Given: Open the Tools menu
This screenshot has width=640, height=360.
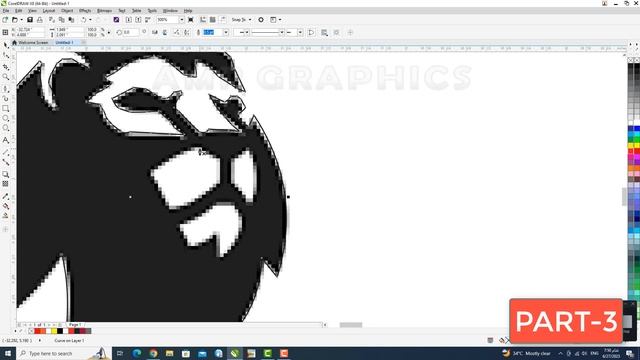Looking at the screenshot, I should (x=152, y=11).
